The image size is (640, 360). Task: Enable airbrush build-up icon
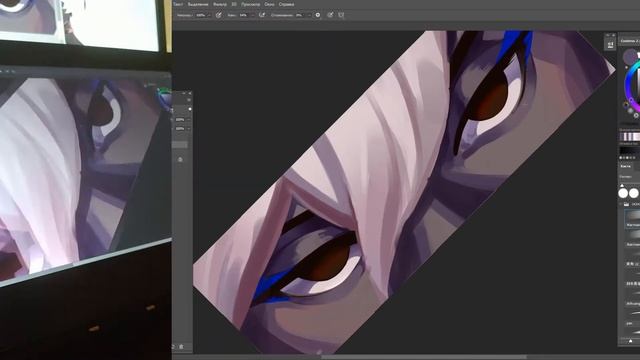point(262,15)
